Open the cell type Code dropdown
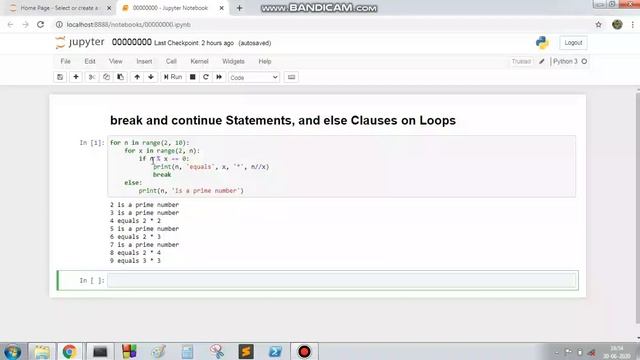The image size is (640, 360). (253, 78)
